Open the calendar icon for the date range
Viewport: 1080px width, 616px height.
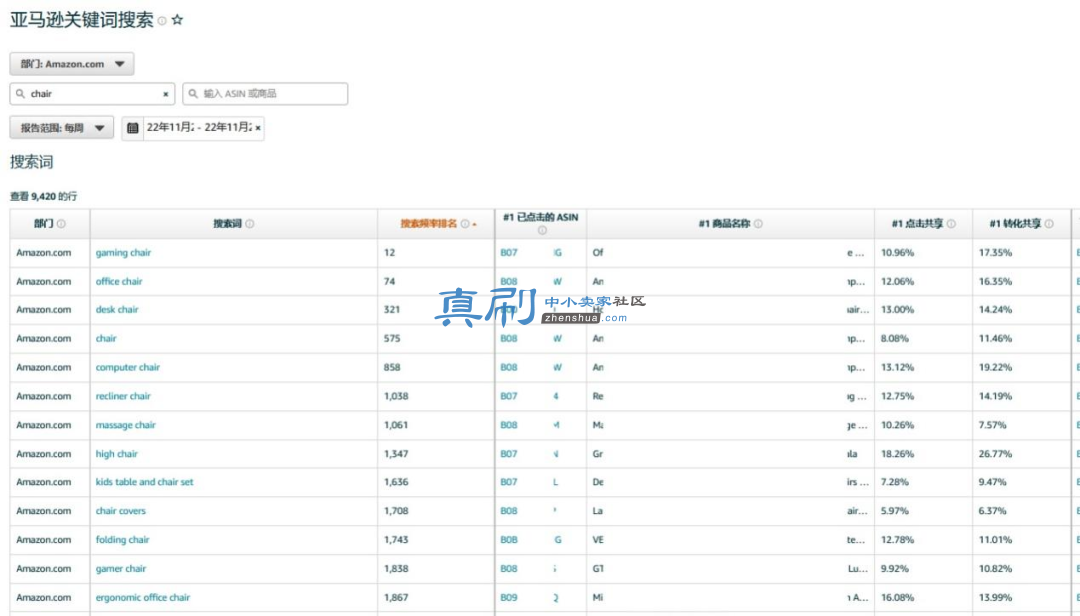[x=133, y=128]
